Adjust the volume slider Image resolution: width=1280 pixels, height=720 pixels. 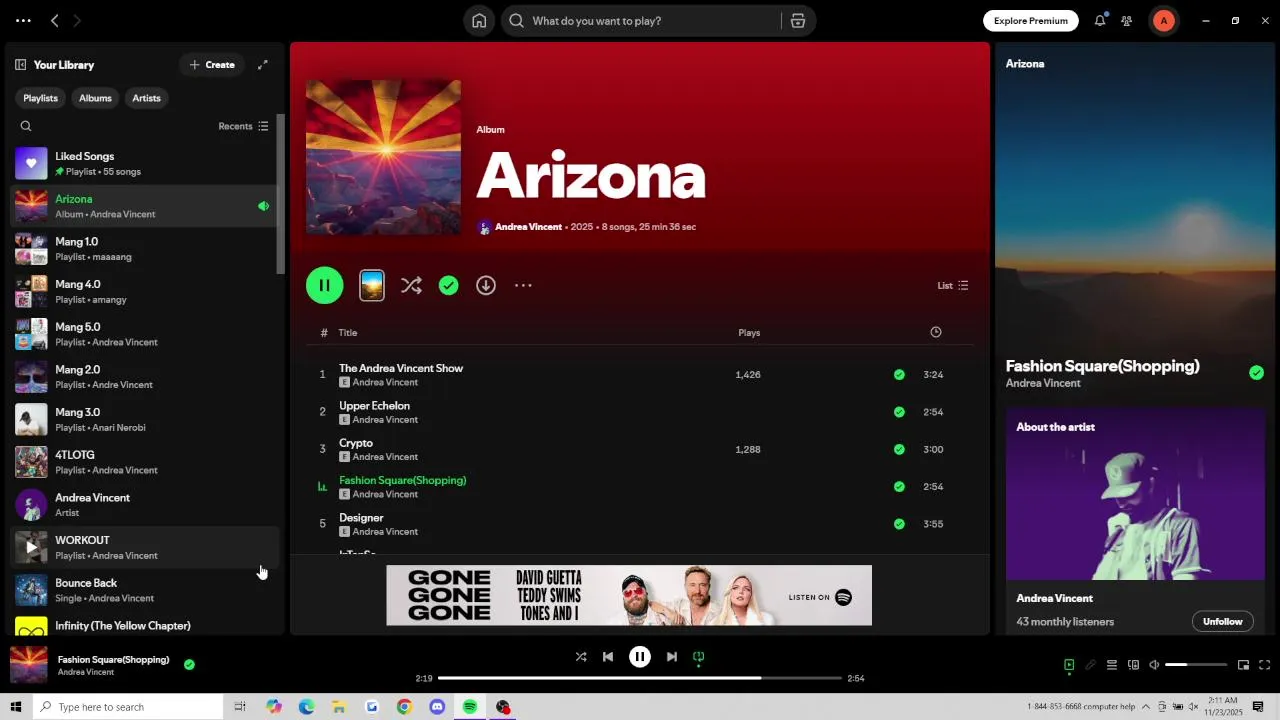click(1196, 665)
